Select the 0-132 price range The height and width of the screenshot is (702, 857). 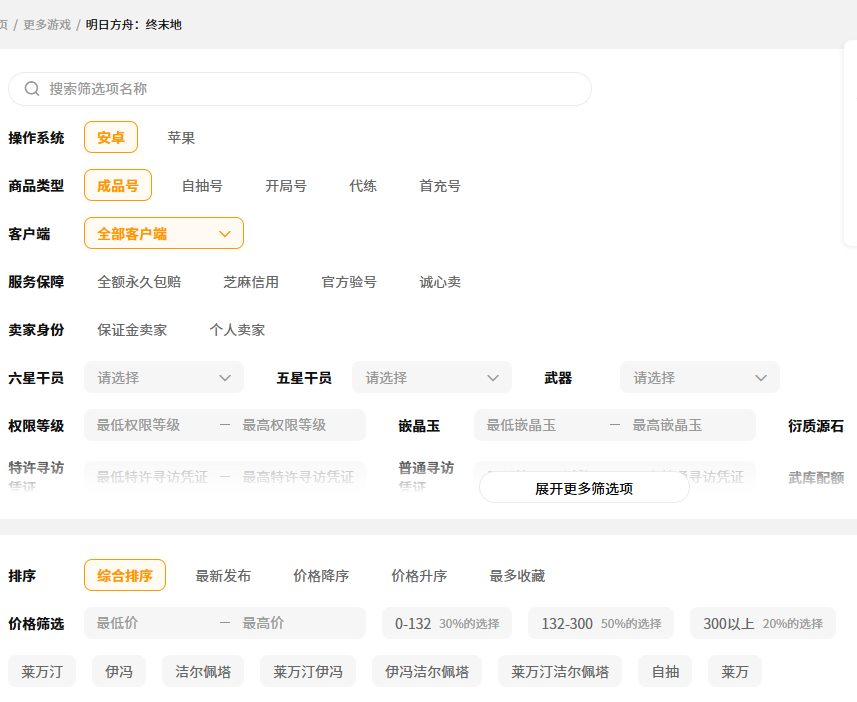point(447,624)
